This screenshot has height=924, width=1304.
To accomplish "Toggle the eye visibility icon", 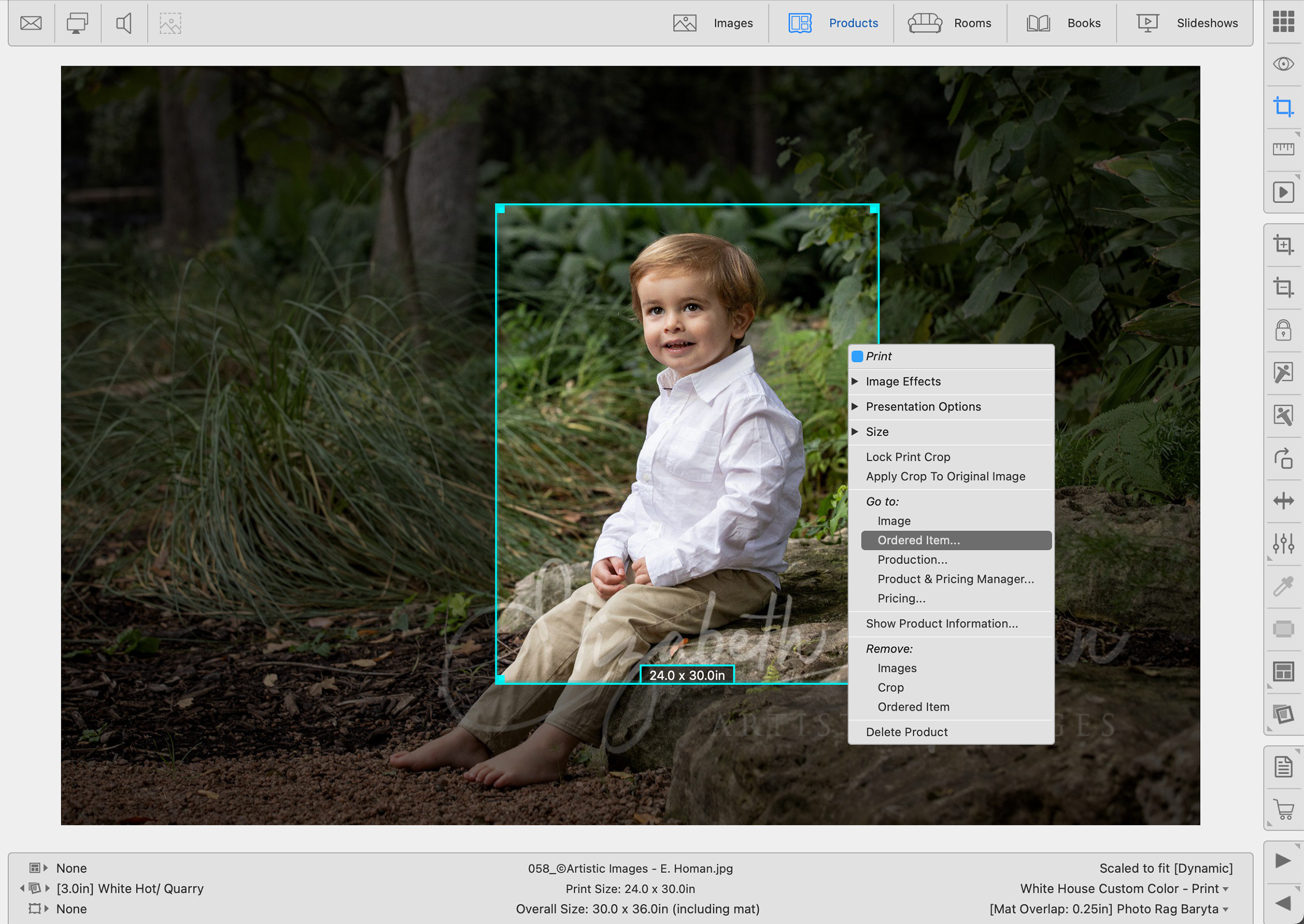I will [1283, 64].
